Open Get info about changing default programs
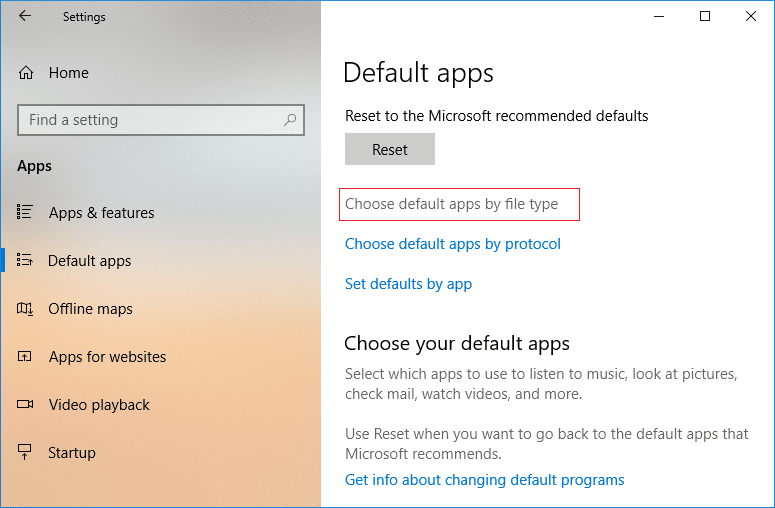 coord(484,480)
